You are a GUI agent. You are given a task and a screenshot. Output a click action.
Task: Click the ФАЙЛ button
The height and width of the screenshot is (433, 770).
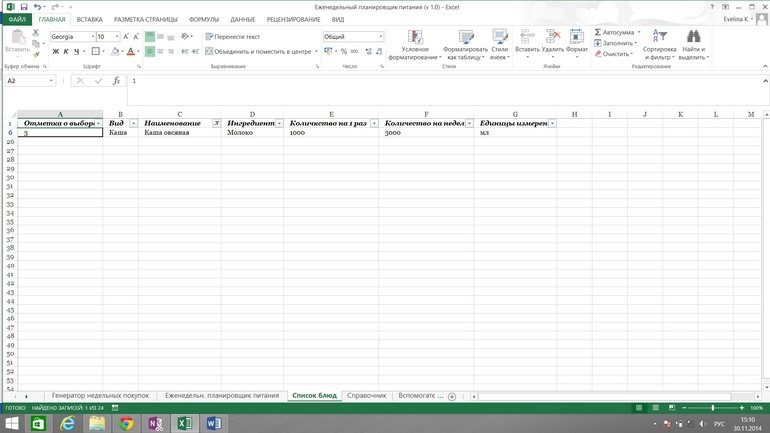[x=17, y=19]
